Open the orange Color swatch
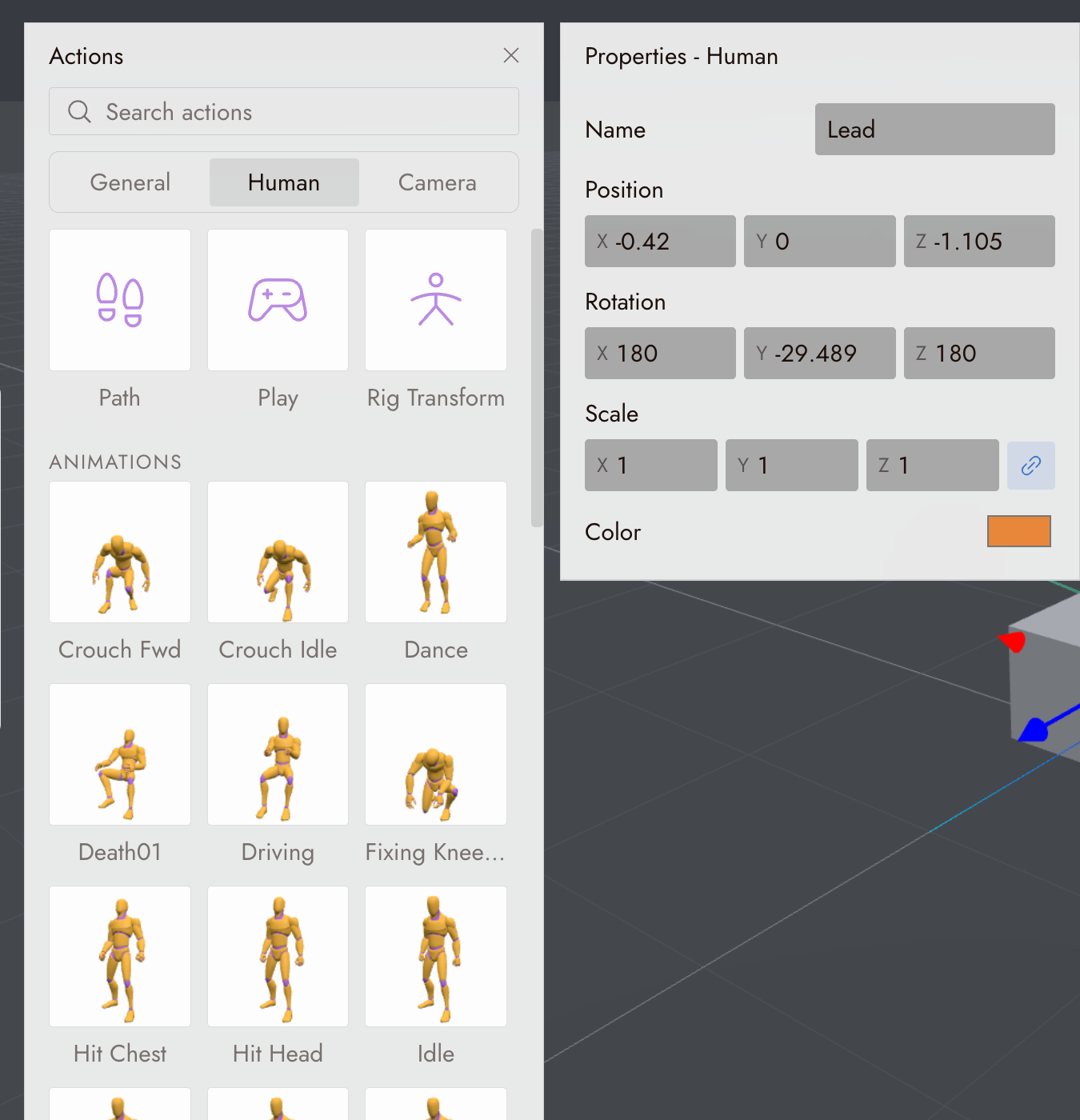 (1019, 531)
